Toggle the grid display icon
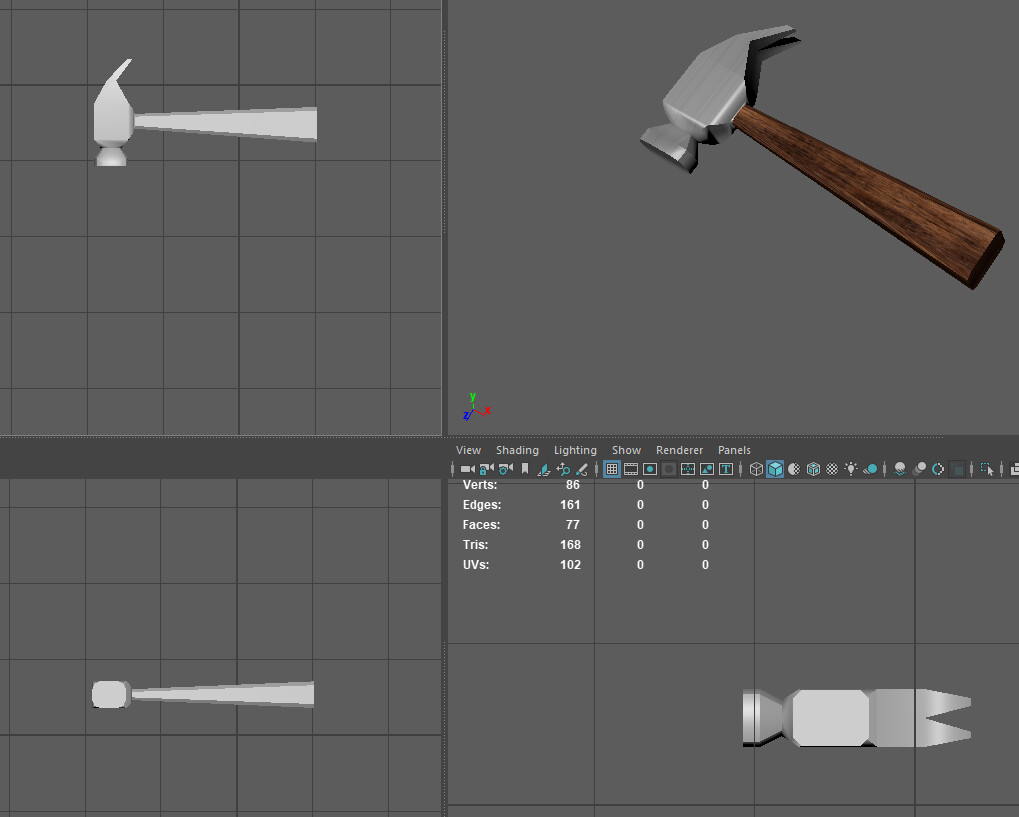The width and height of the screenshot is (1019, 817). click(x=612, y=468)
